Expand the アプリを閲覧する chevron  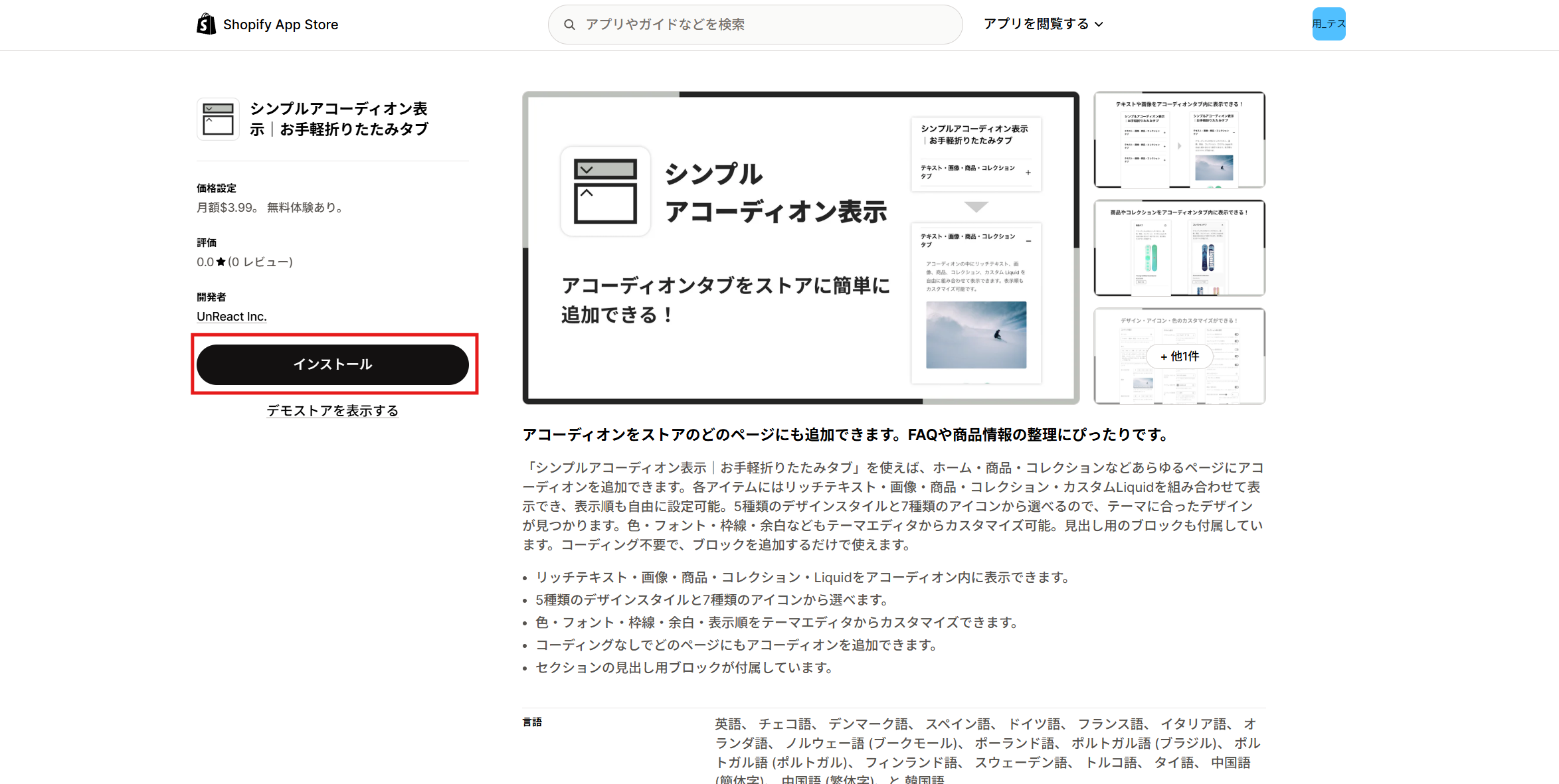tap(1099, 25)
